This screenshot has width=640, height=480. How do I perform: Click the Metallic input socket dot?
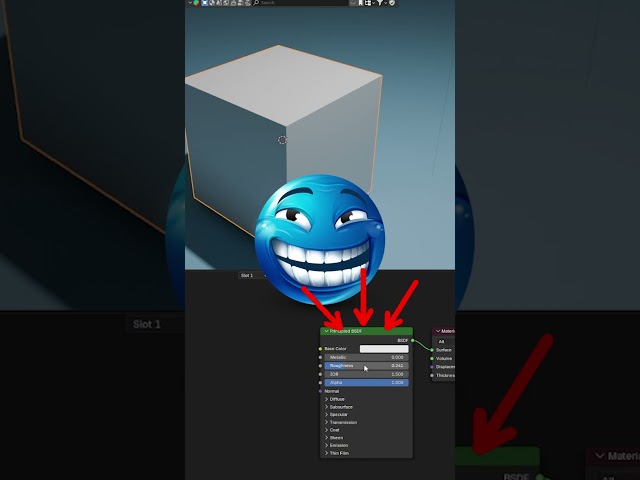pyautogui.click(x=320, y=357)
